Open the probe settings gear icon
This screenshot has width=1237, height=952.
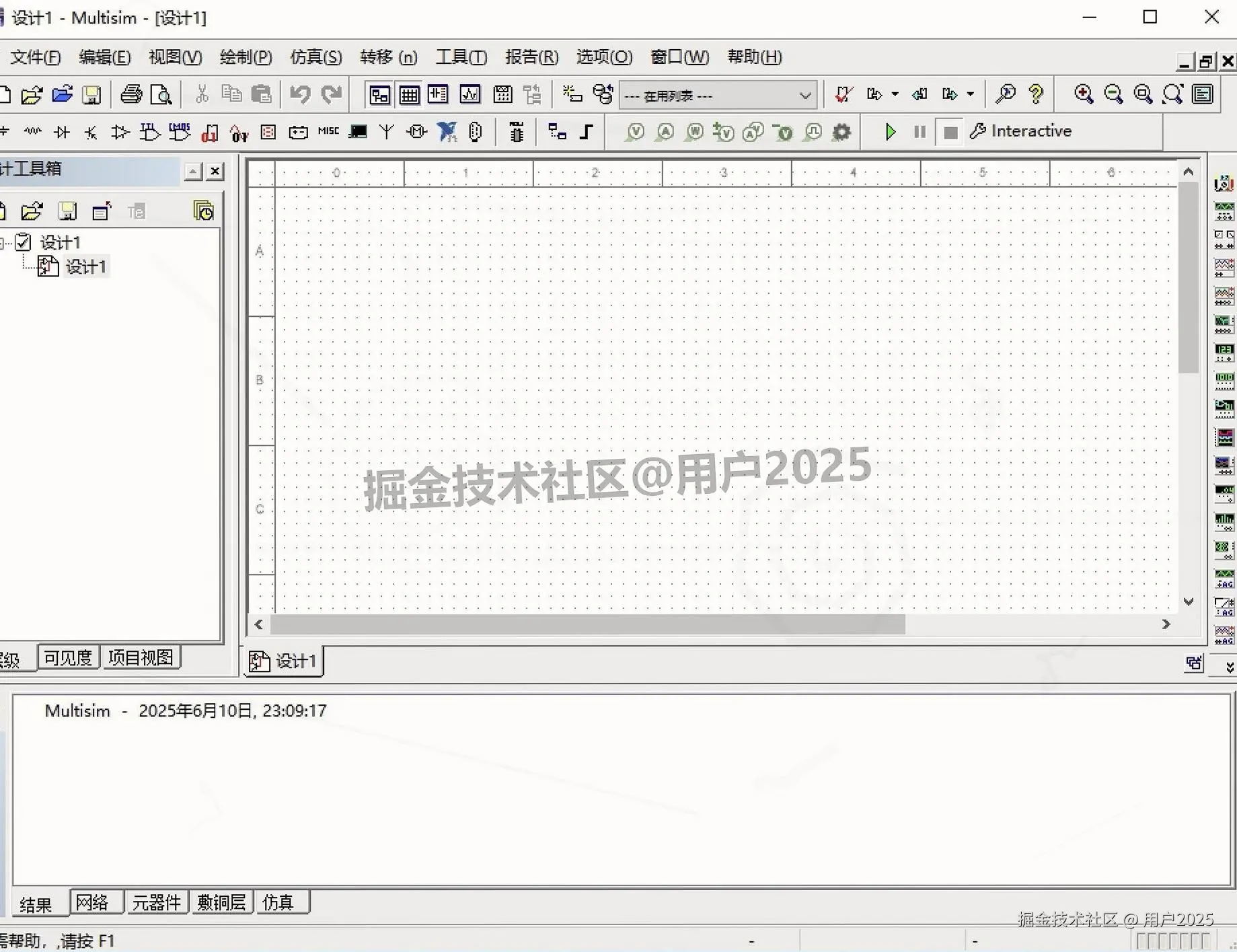[x=840, y=132]
